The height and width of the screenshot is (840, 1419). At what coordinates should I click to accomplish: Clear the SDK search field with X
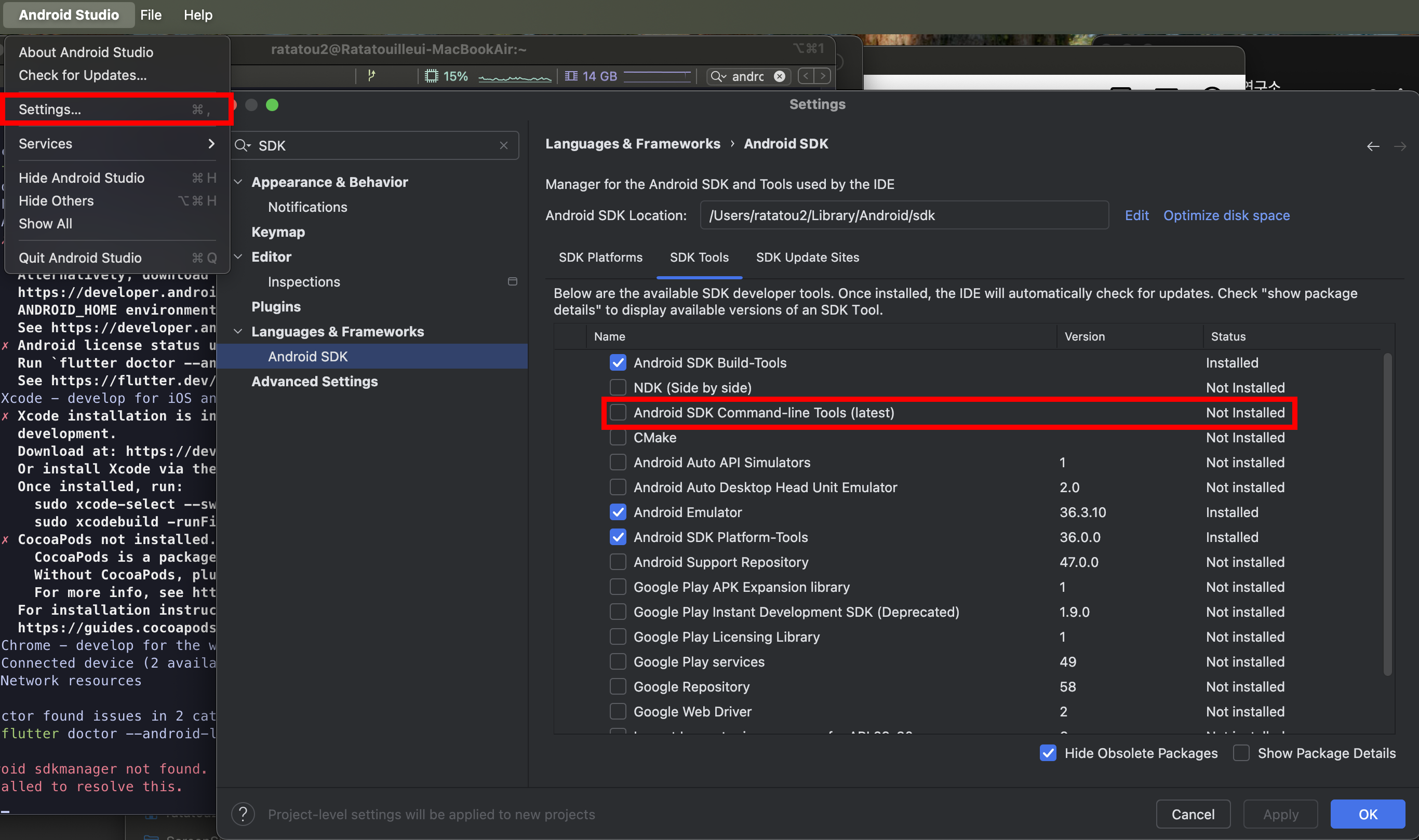pyautogui.click(x=503, y=145)
